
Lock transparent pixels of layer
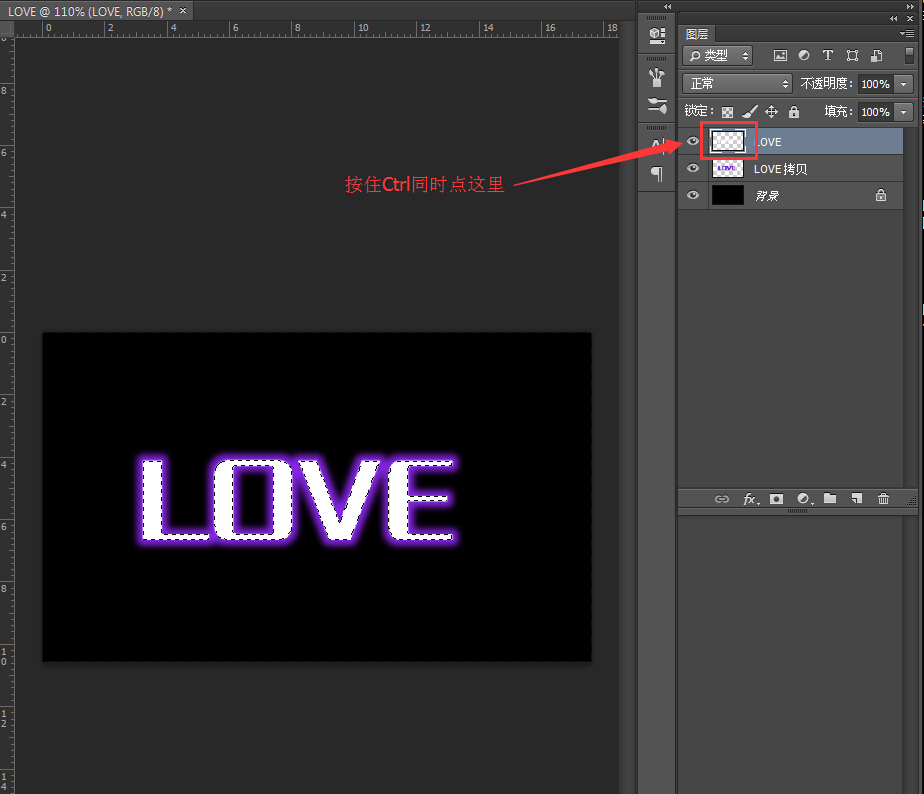[727, 113]
